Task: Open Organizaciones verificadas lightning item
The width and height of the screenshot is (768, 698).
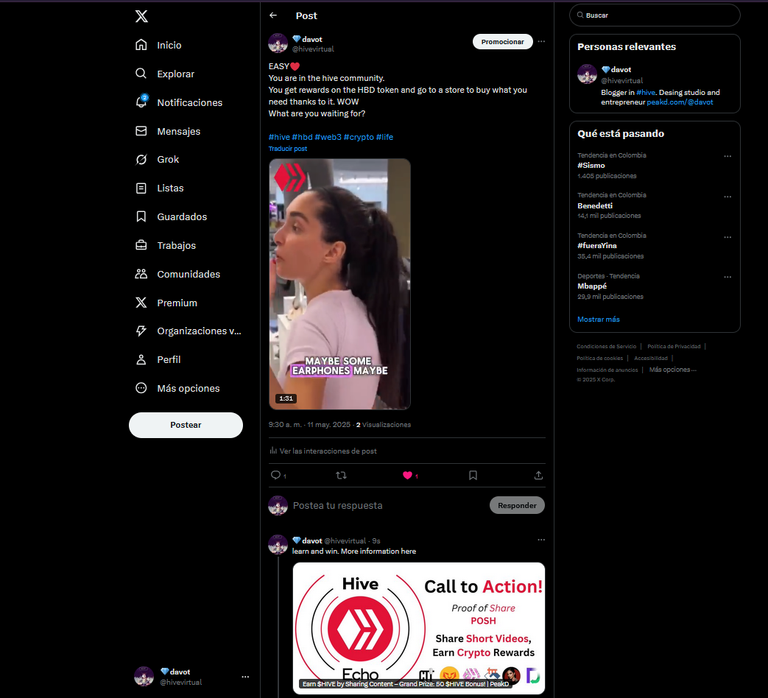Action: 188,331
